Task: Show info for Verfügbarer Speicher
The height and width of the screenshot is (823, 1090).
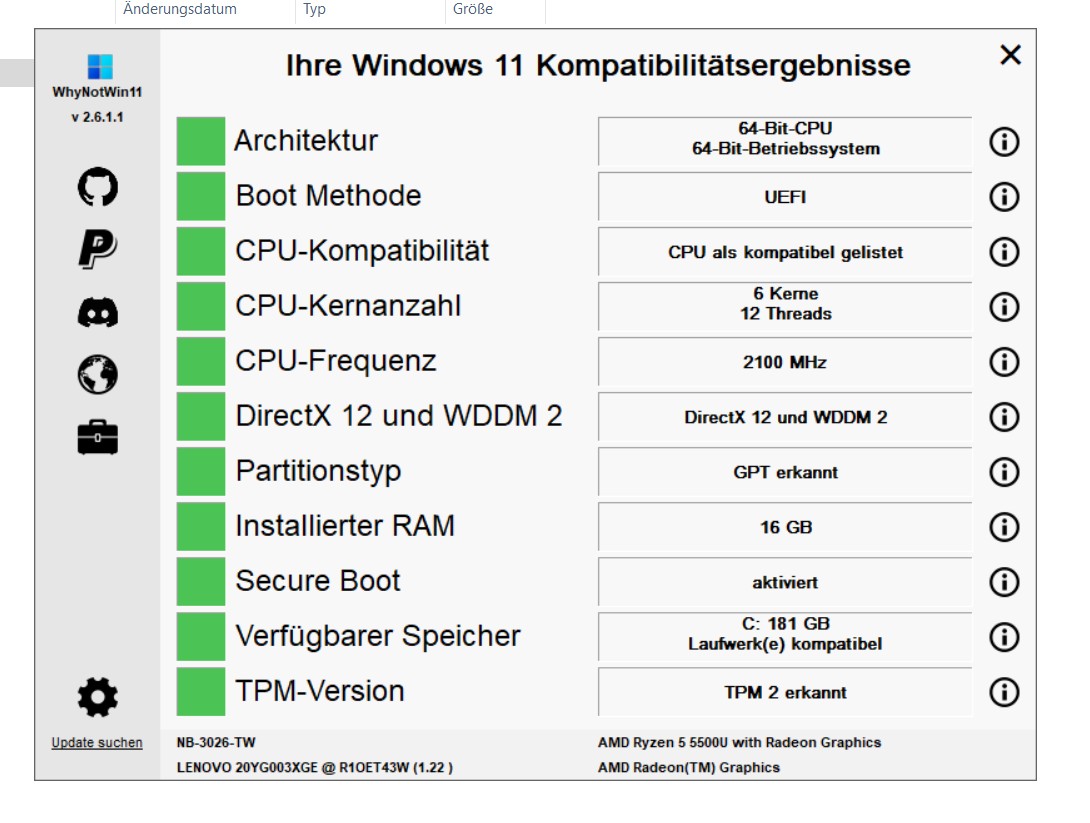Action: tap(1003, 636)
